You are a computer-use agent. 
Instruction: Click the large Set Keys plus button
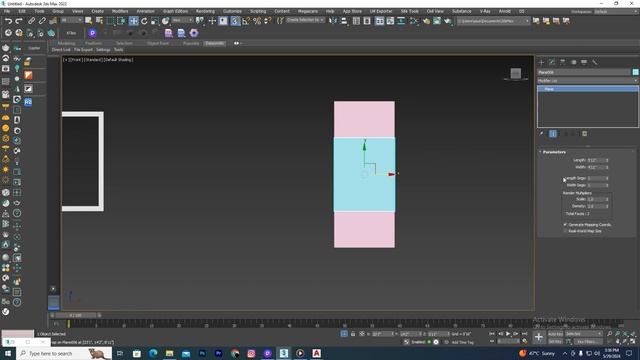point(539,337)
